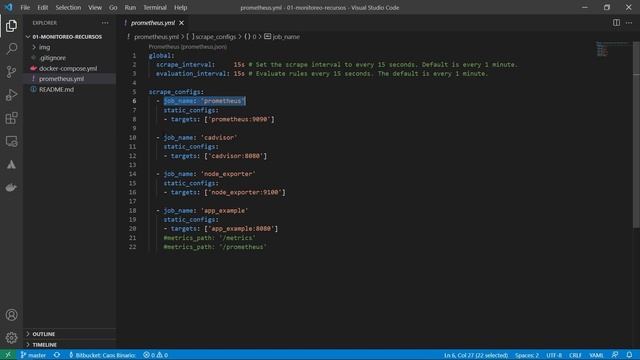Click the '/prometheus' commented metrics_path line
The width and height of the screenshot is (640, 360).
[x=215, y=247]
